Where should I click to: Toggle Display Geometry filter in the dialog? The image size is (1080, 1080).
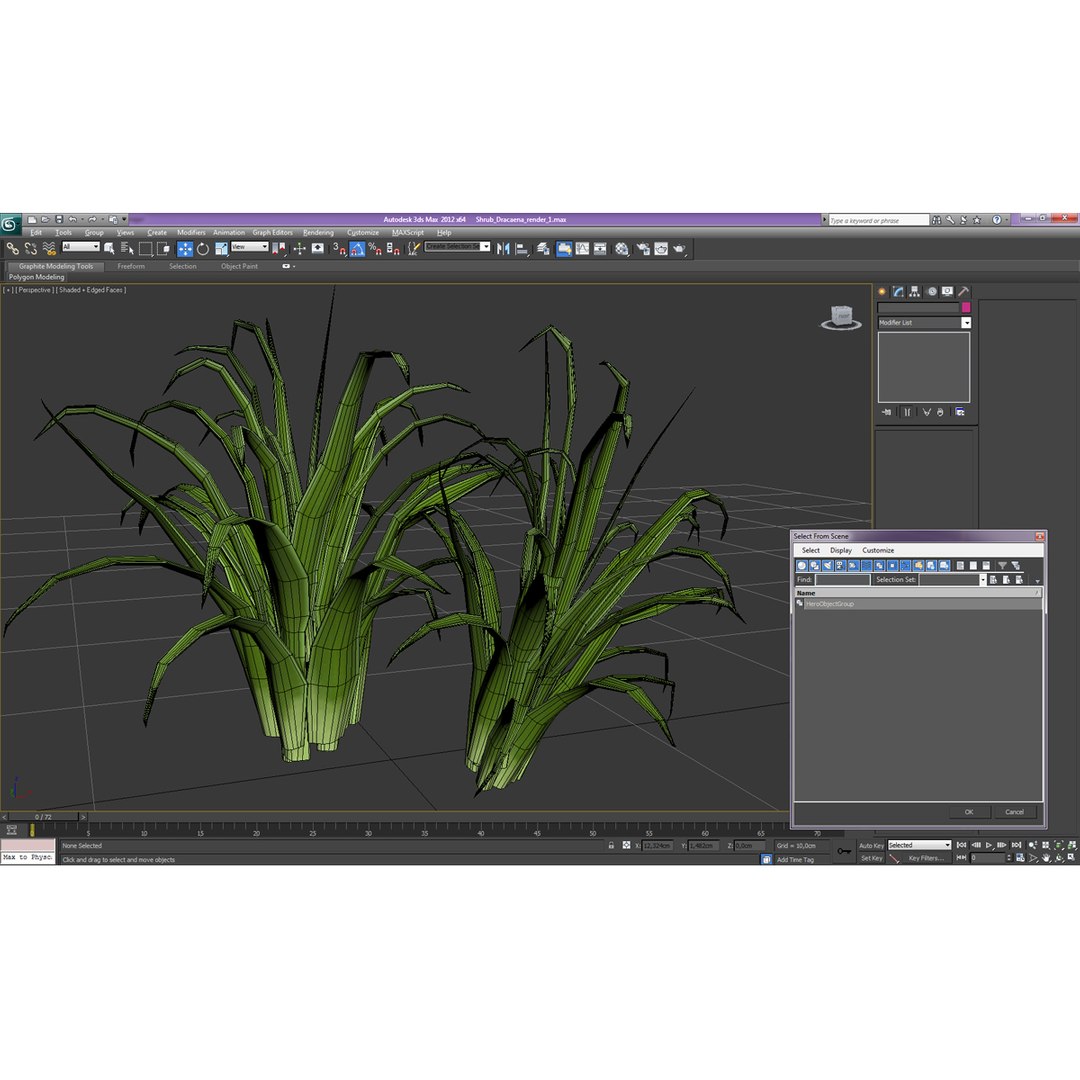(802, 565)
